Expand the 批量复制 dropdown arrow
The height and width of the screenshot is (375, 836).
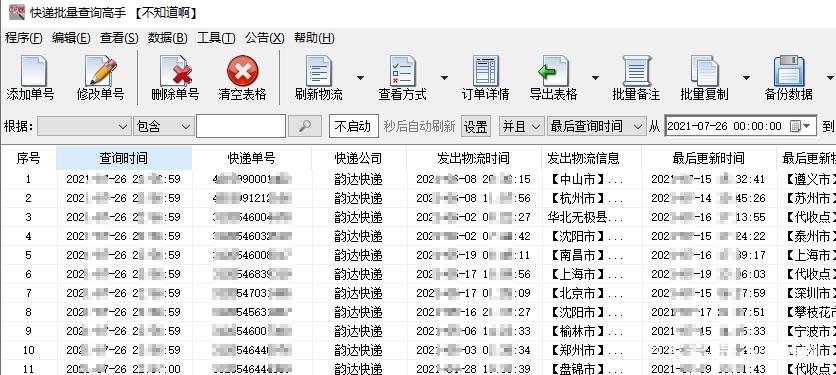point(746,78)
